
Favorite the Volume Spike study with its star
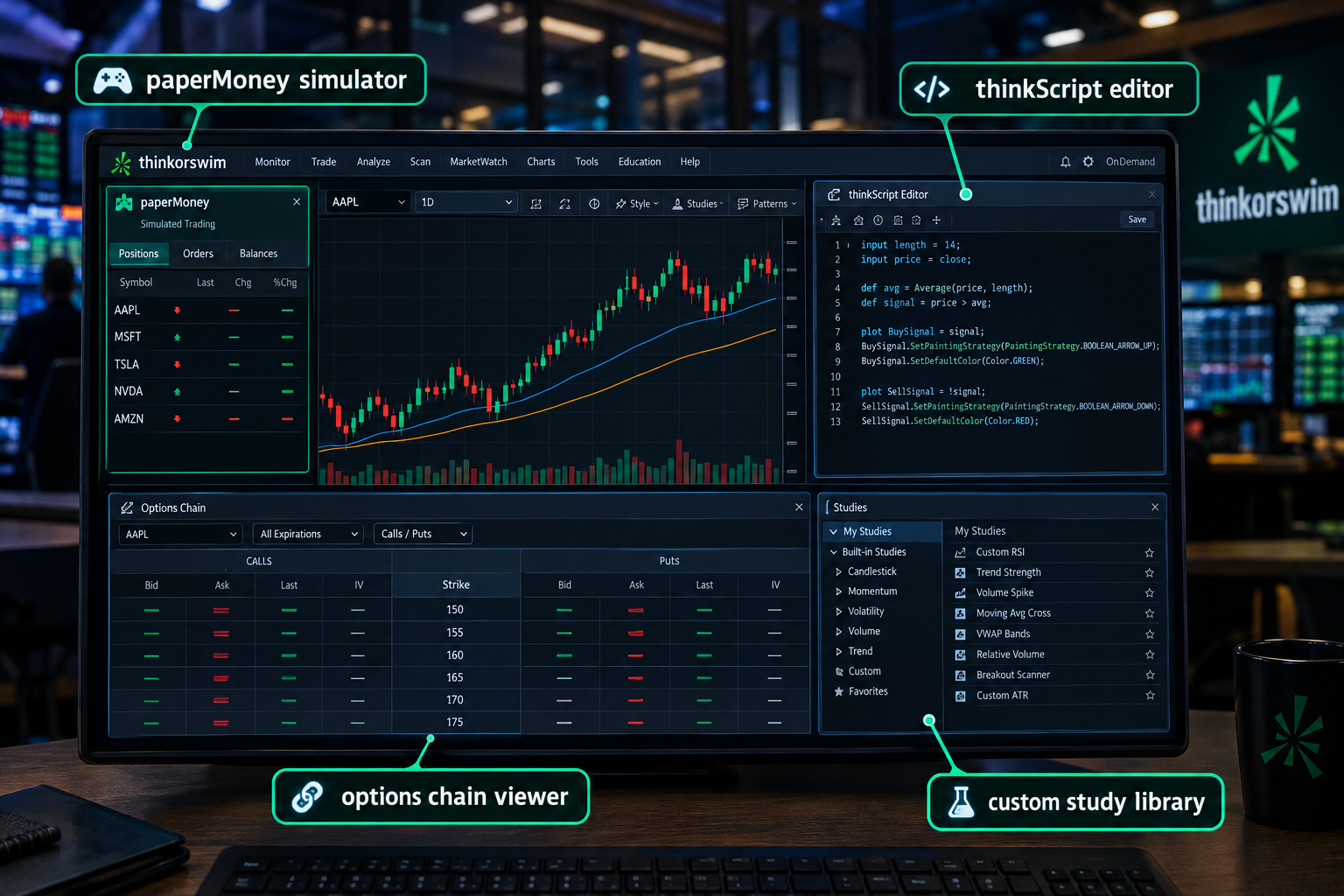[1150, 593]
